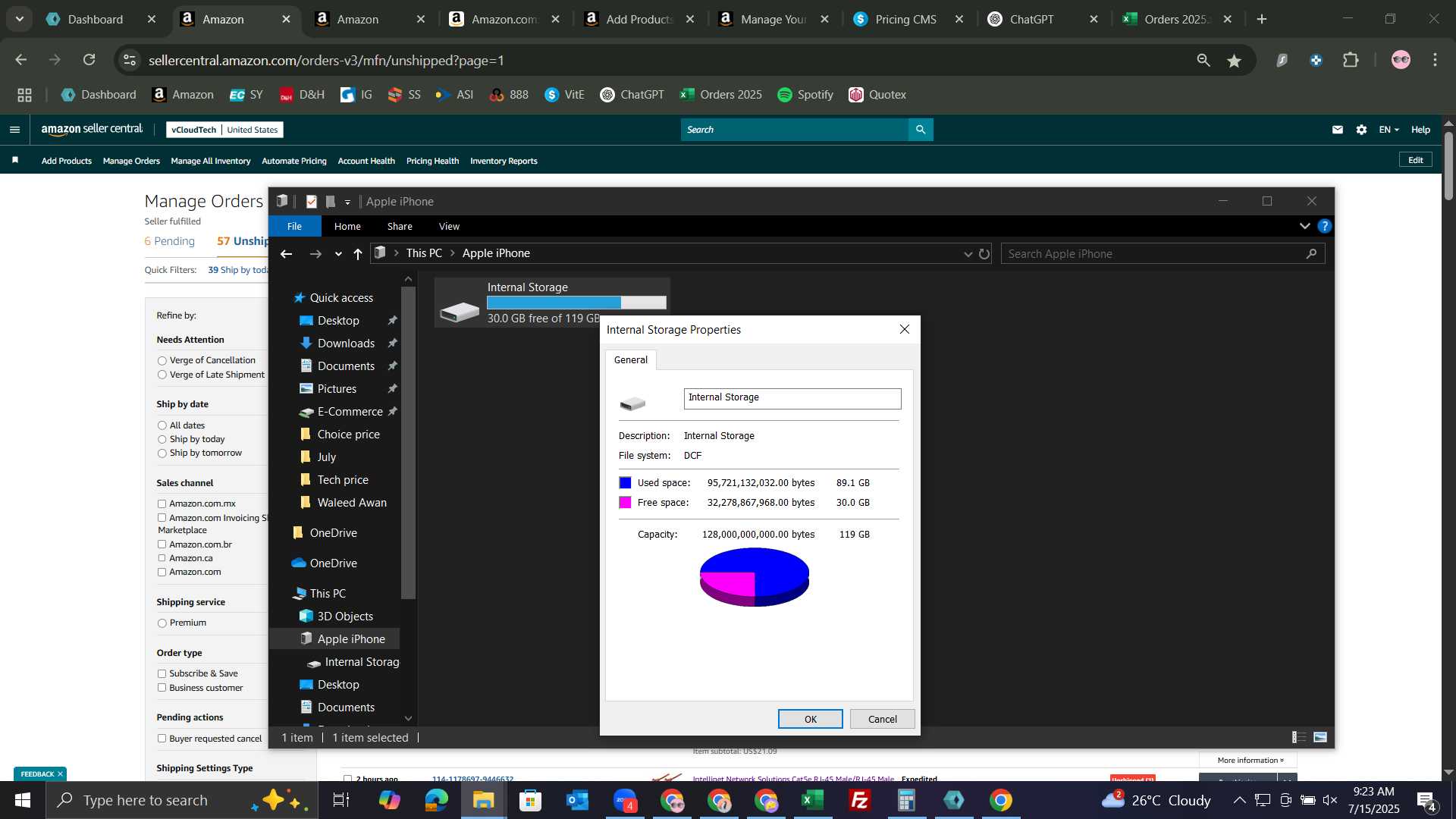Viewport: 1456px width, 819px height.
Task: Open the address bar history dropdown
Action: (968, 254)
